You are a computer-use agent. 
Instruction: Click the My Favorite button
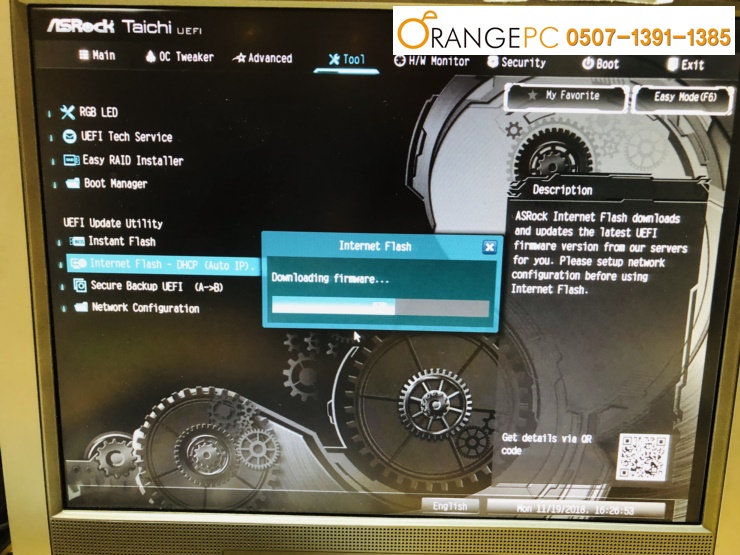566,96
